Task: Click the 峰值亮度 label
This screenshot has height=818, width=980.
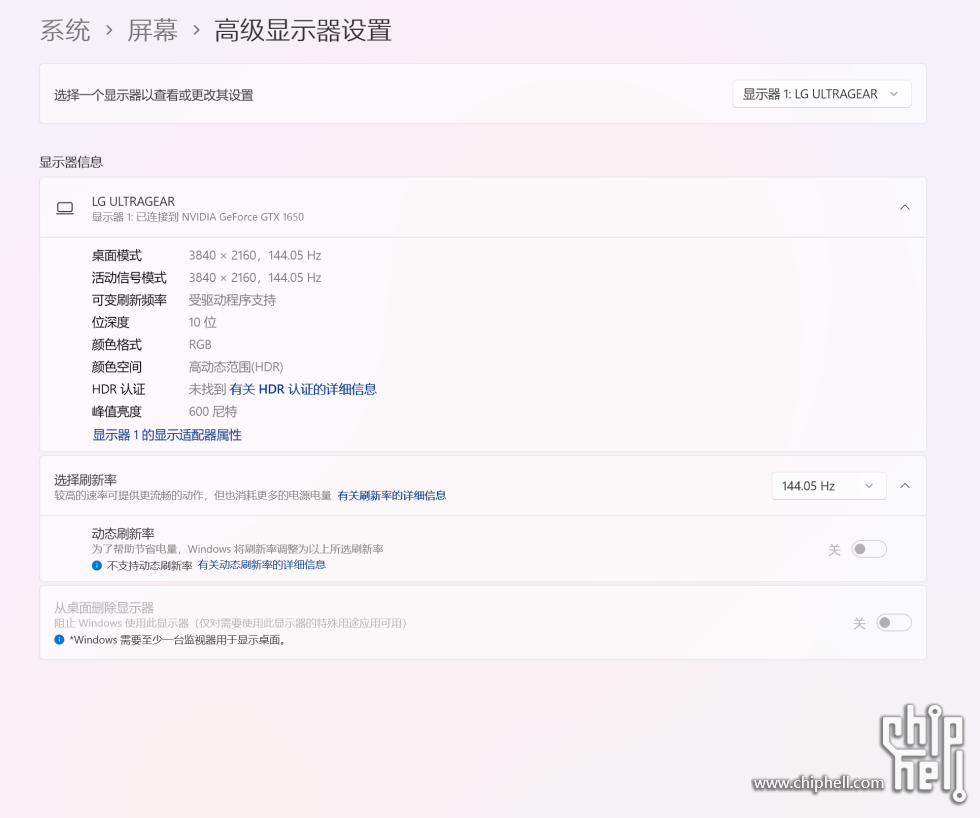Action: click(117, 412)
